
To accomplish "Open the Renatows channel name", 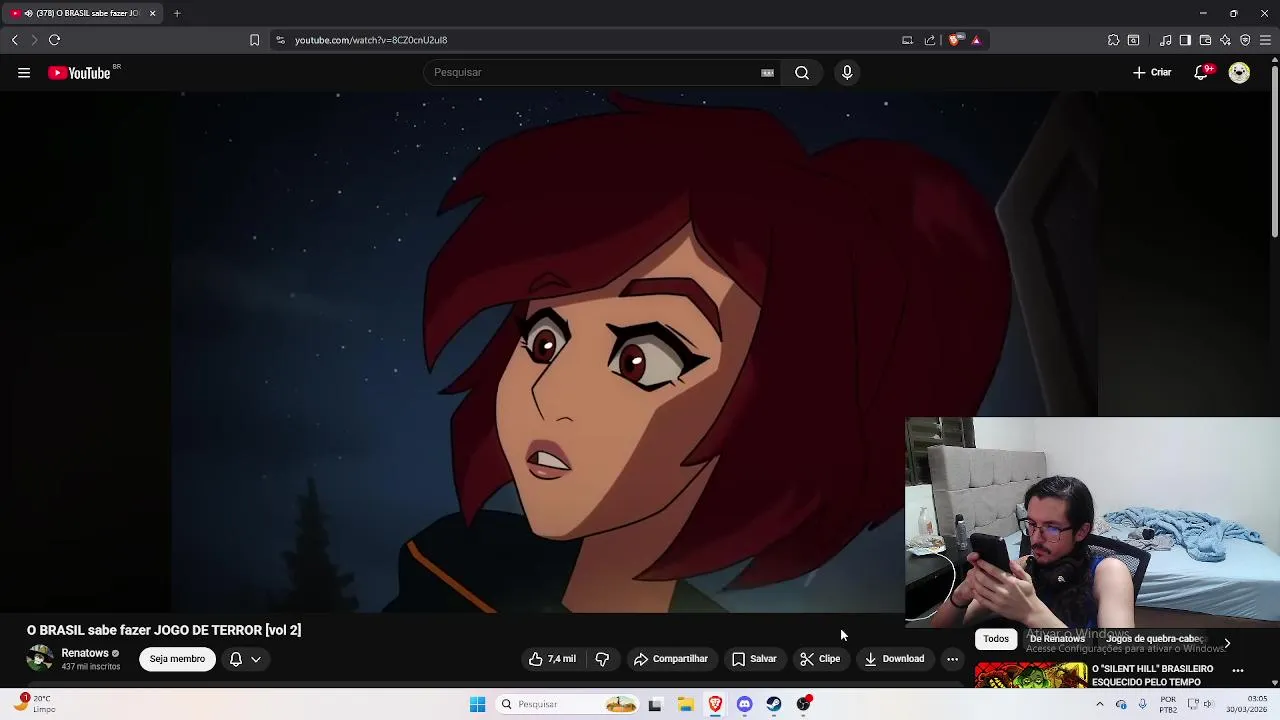I will 85,653.
